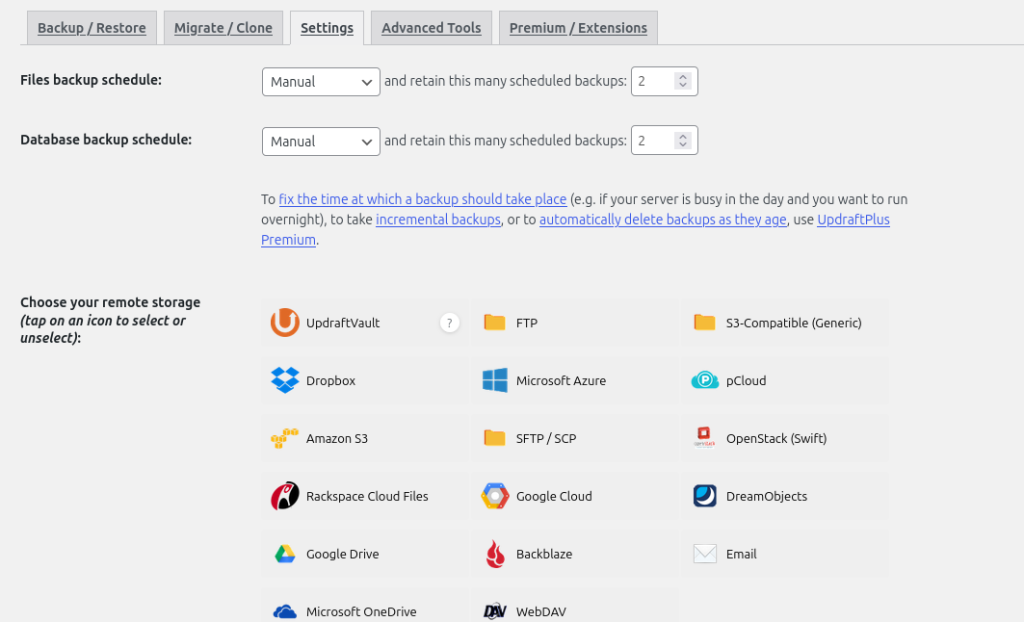Open the automatically delete backups link
The height and width of the screenshot is (622, 1024).
point(663,220)
